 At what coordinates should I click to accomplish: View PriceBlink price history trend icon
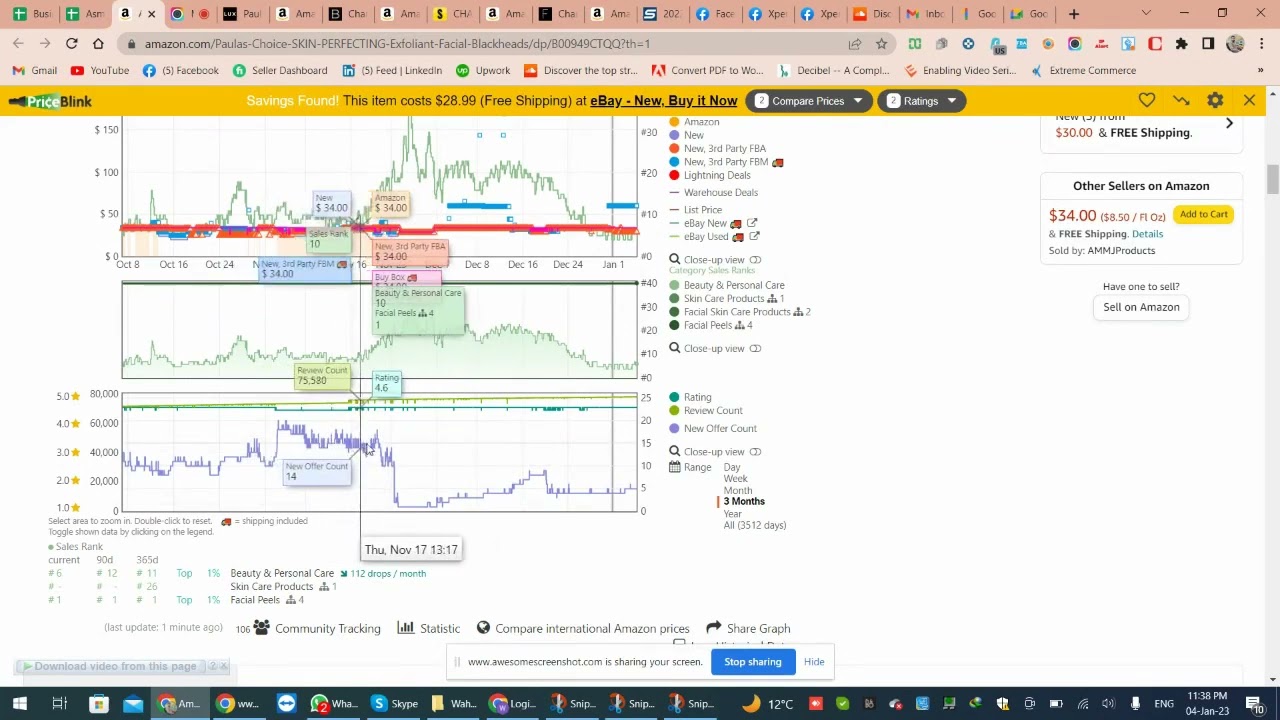pyautogui.click(x=1181, y=100)
